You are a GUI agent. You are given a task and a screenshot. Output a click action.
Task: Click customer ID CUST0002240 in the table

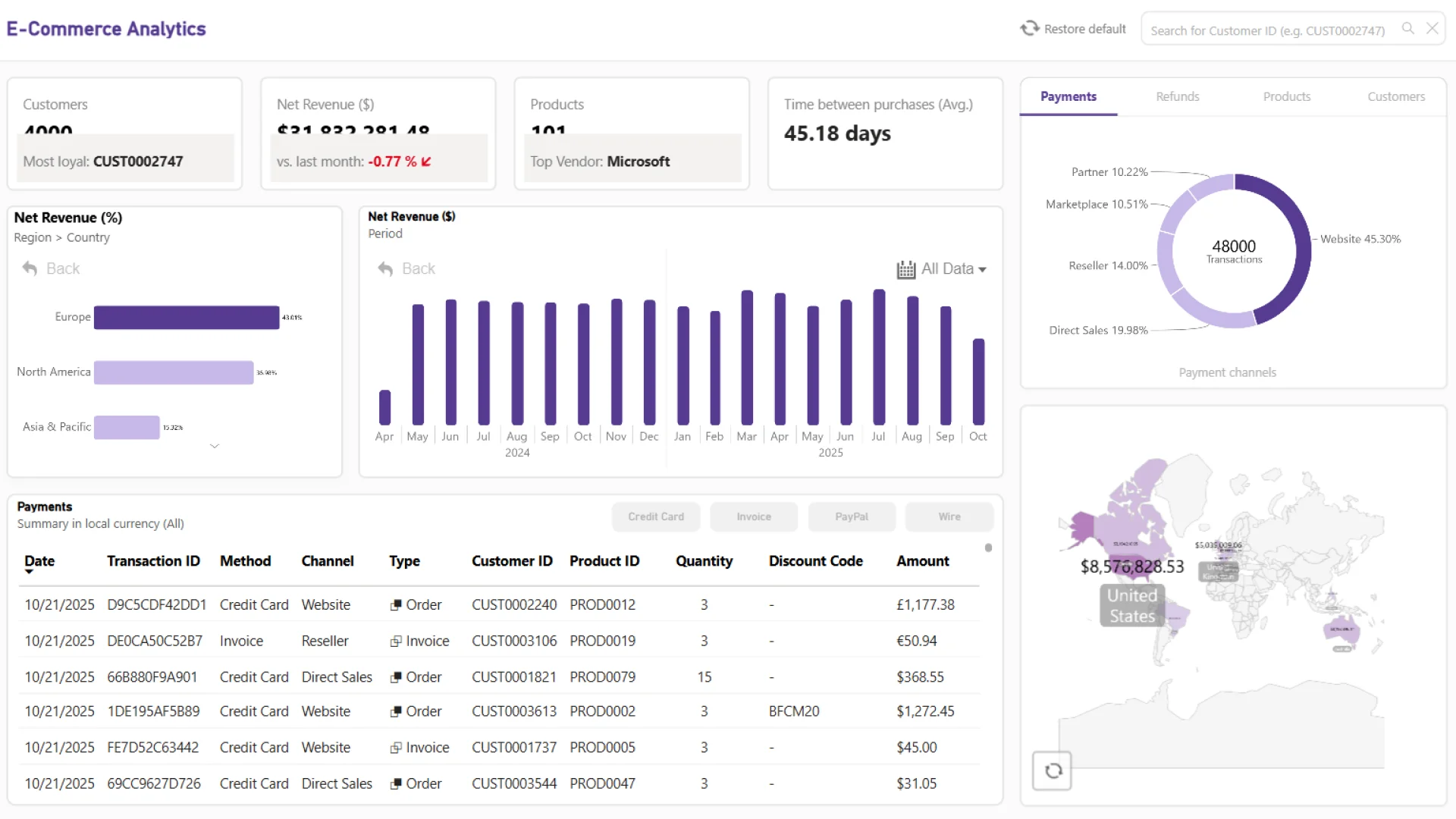coord(514,605)
